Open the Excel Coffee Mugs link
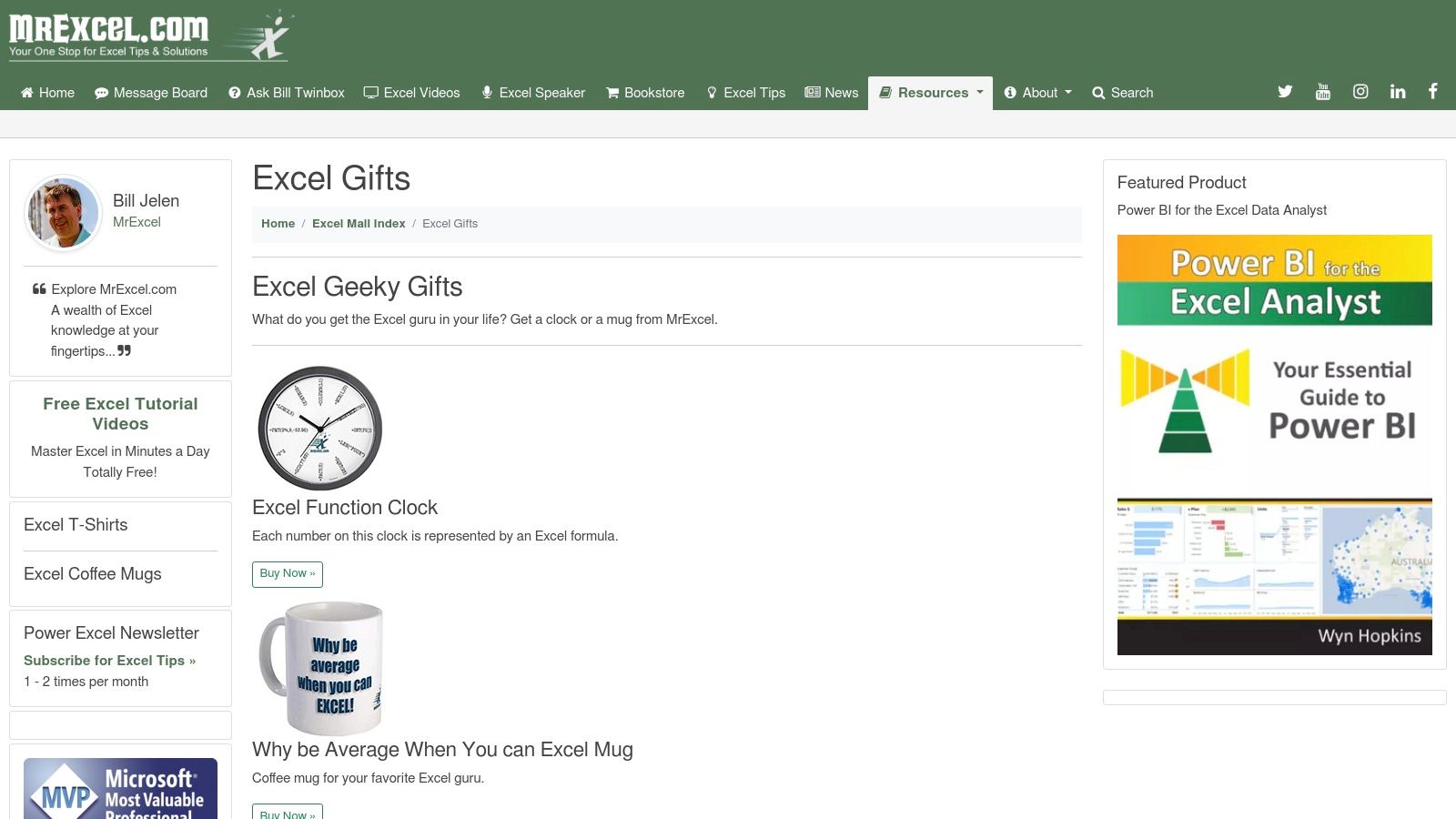This screenshot has height=819, width=1456. click(93, 573)
